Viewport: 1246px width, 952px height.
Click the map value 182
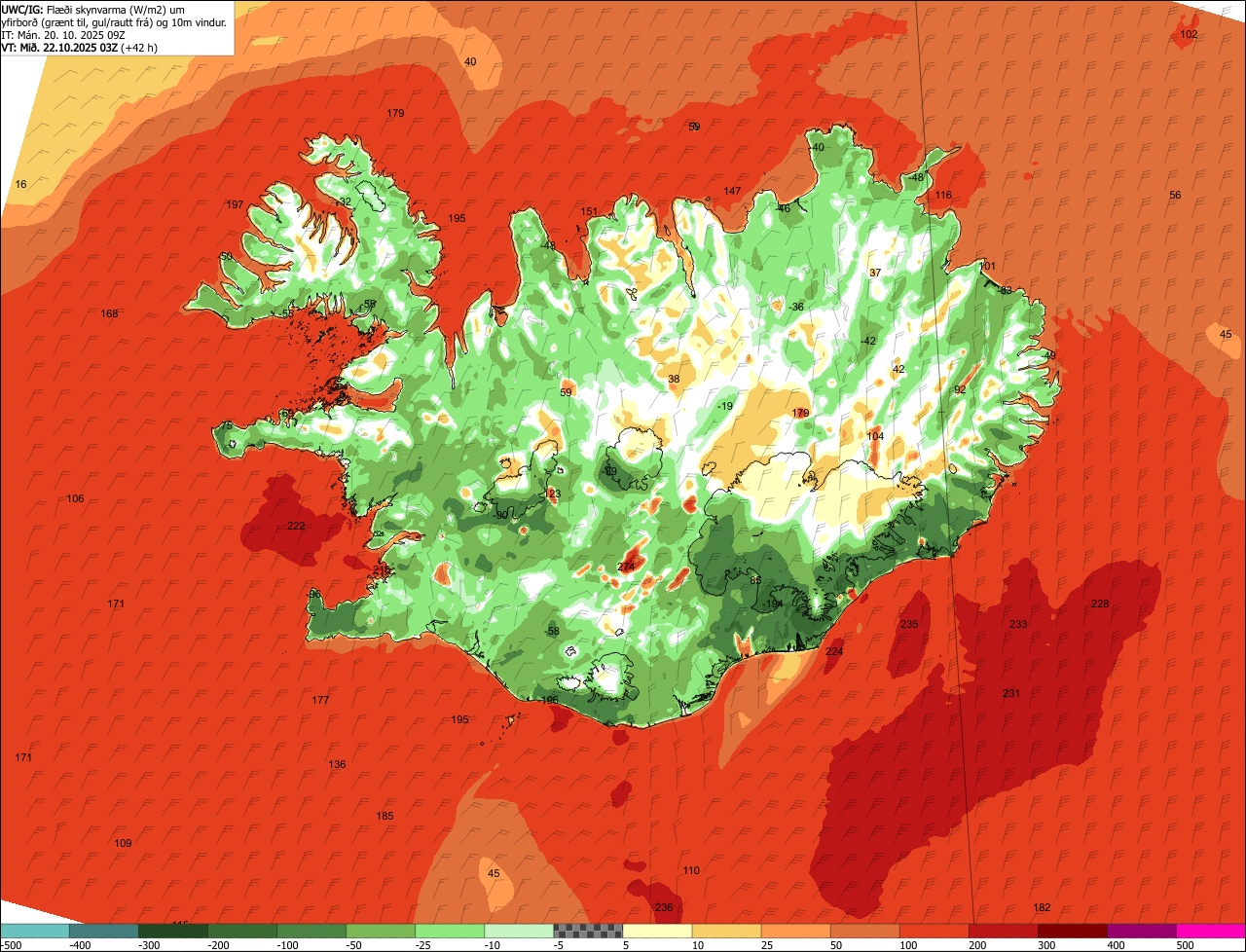point(1042,907)
